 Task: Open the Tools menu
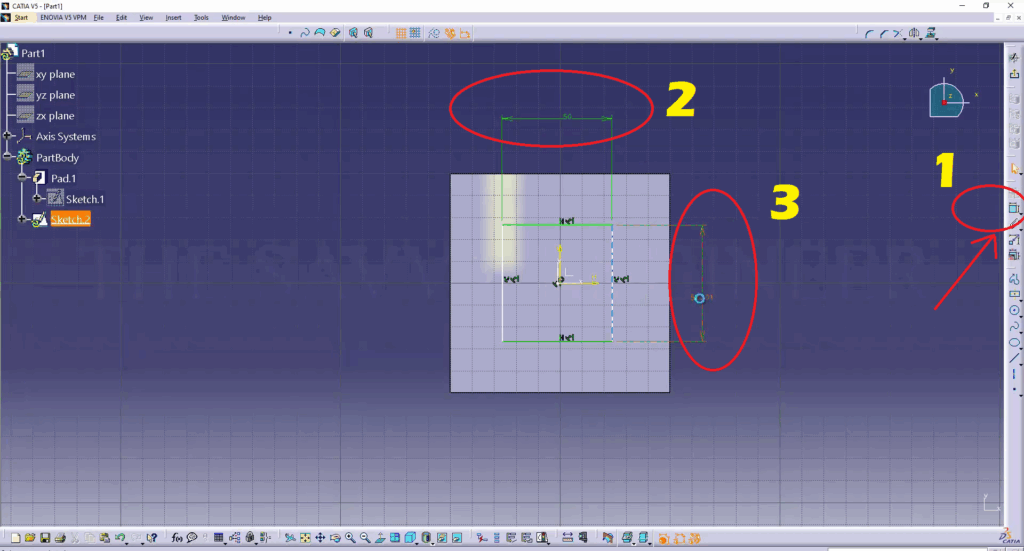click(201, 18)
